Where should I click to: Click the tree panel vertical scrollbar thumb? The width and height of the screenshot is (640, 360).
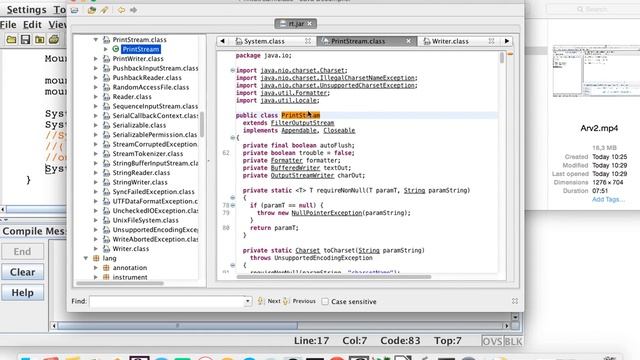coord(202,124)
